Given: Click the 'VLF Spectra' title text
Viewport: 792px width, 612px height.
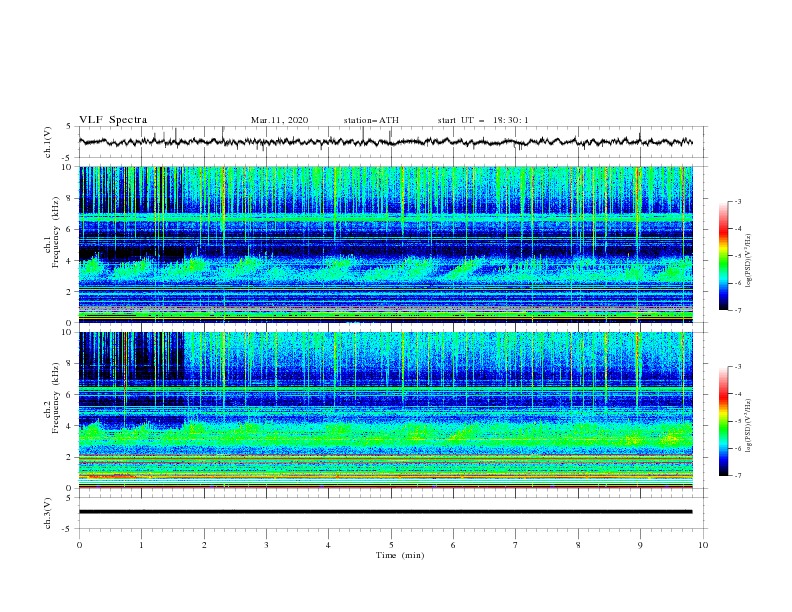Looking at the screenshot, I should coord(113,120).
